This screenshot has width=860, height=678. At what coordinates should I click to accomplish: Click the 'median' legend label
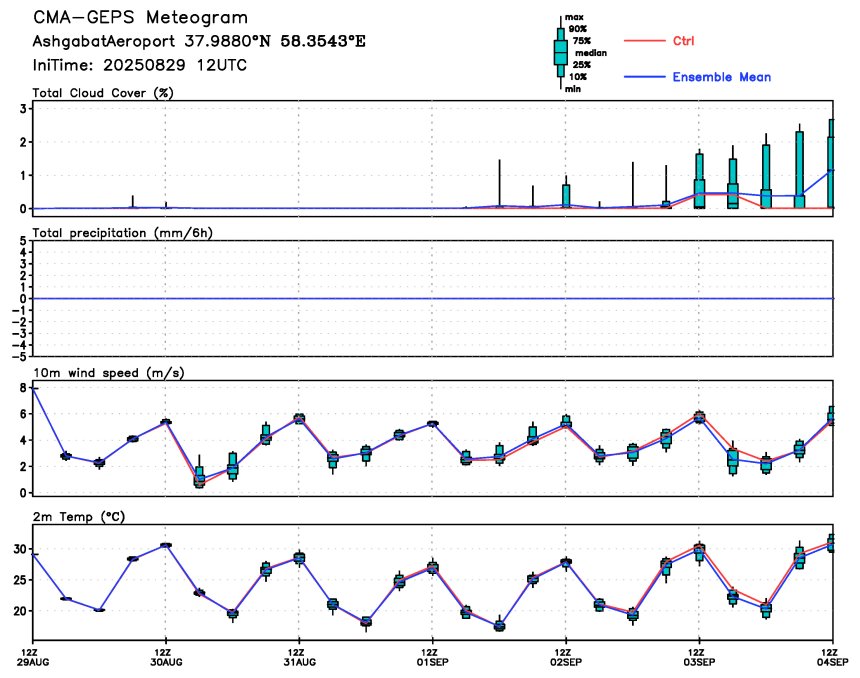(591, 53)
